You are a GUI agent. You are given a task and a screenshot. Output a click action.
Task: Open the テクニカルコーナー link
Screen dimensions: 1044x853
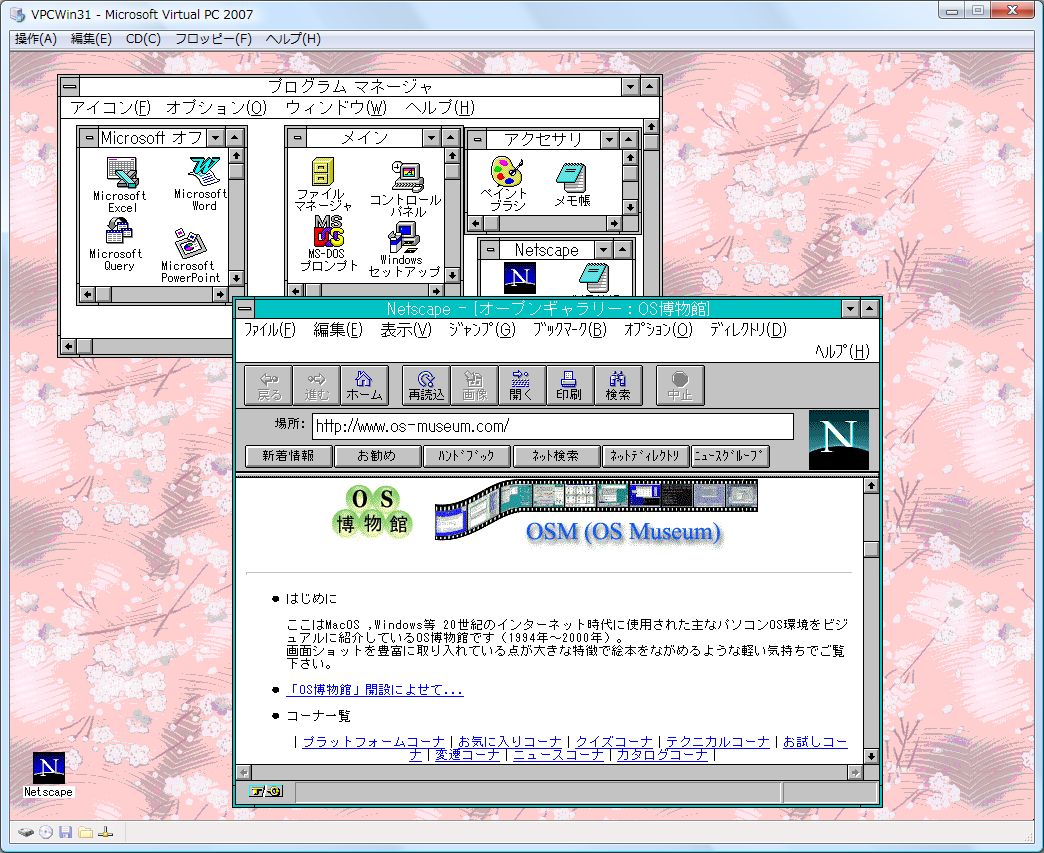point(718,742)
